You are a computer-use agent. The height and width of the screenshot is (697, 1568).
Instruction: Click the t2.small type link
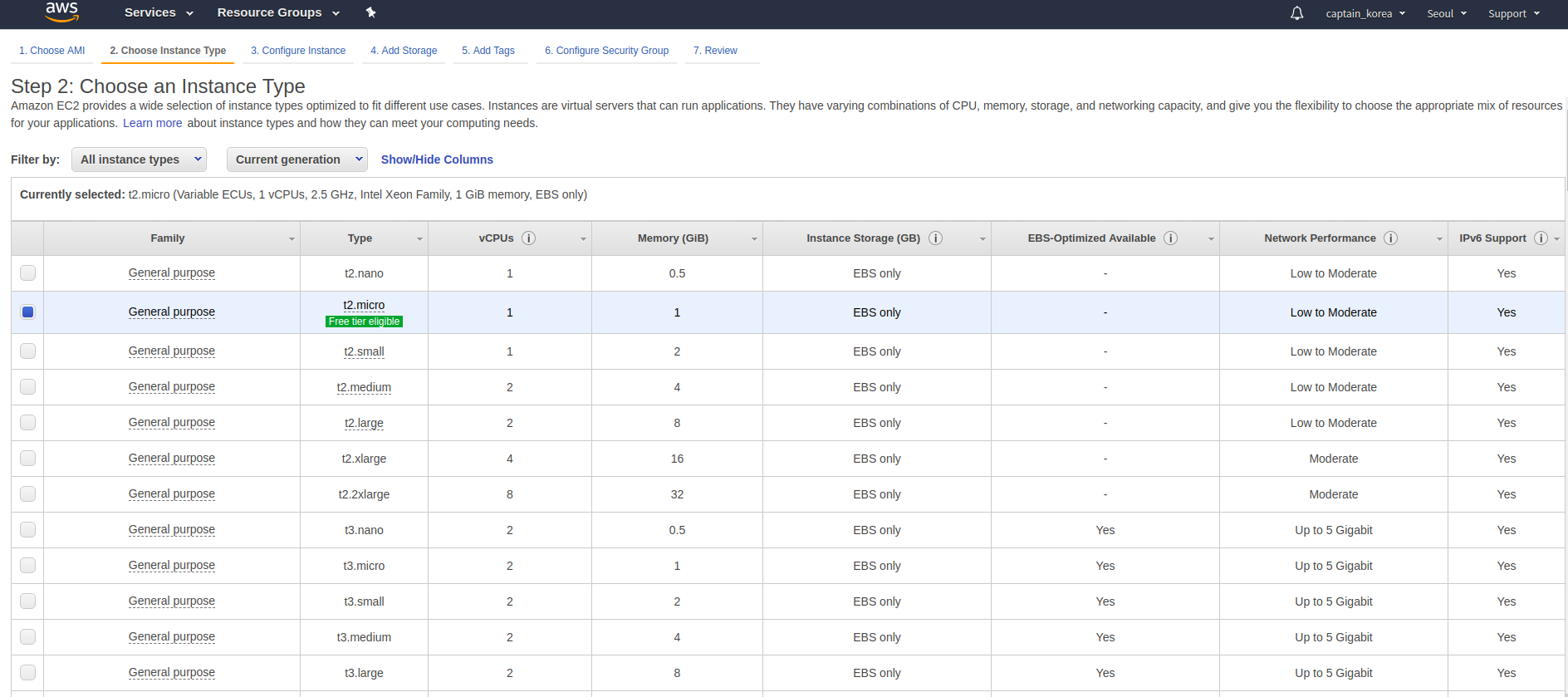[364, 351]
